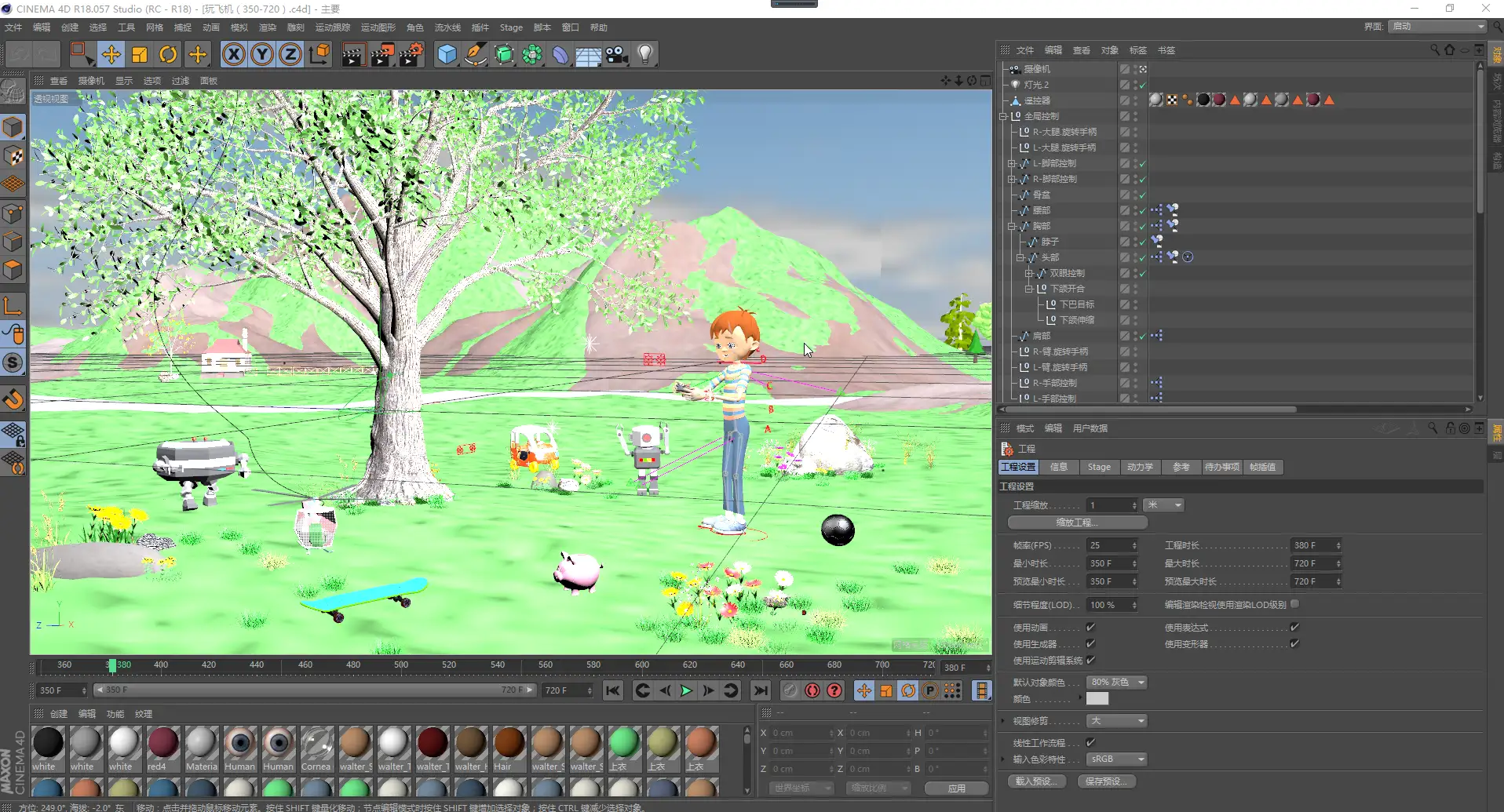The width and height of the screenshot is (1504, 812).
Task: Open the light object tool
Action: tap(645, 54)
